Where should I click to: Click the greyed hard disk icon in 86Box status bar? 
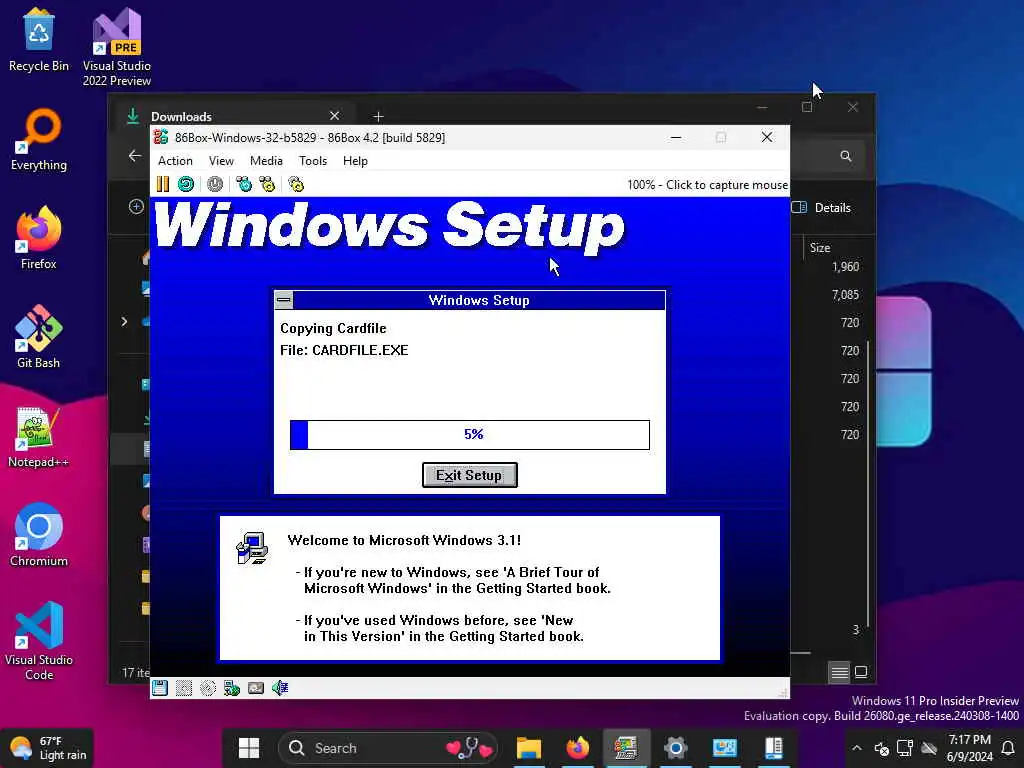[184, 688]
